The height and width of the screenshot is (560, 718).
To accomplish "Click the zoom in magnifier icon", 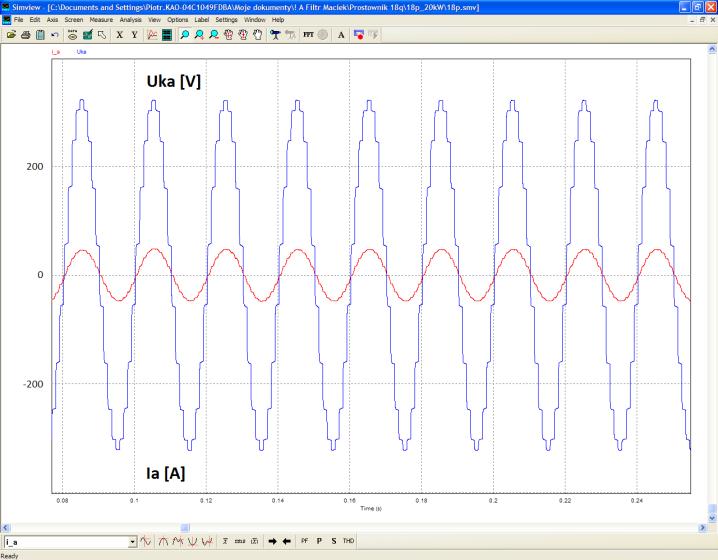I will (x=199, y=34).
